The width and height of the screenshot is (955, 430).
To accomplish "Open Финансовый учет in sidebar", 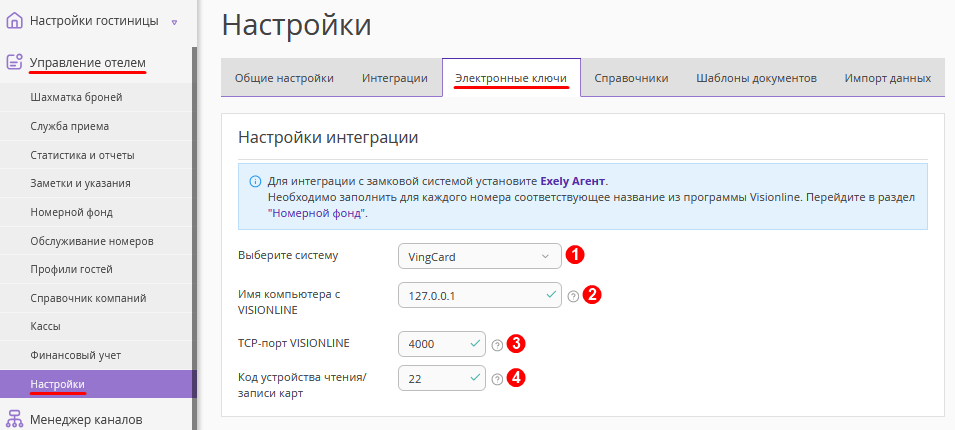I will tap(96, 355).
